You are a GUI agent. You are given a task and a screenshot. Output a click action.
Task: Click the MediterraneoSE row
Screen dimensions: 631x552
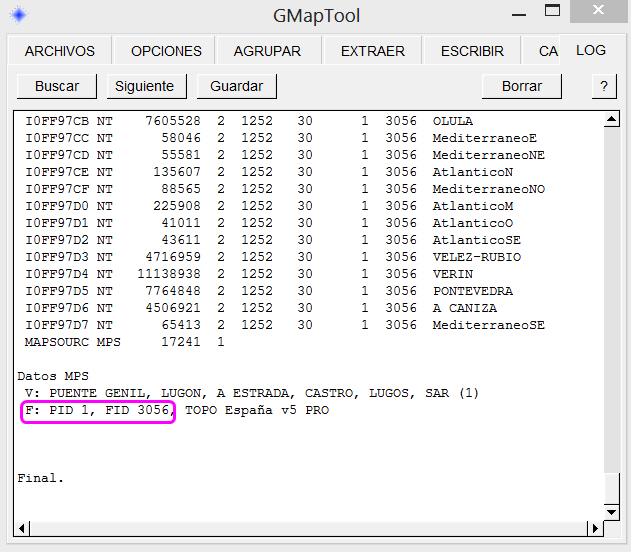point(285,325)
